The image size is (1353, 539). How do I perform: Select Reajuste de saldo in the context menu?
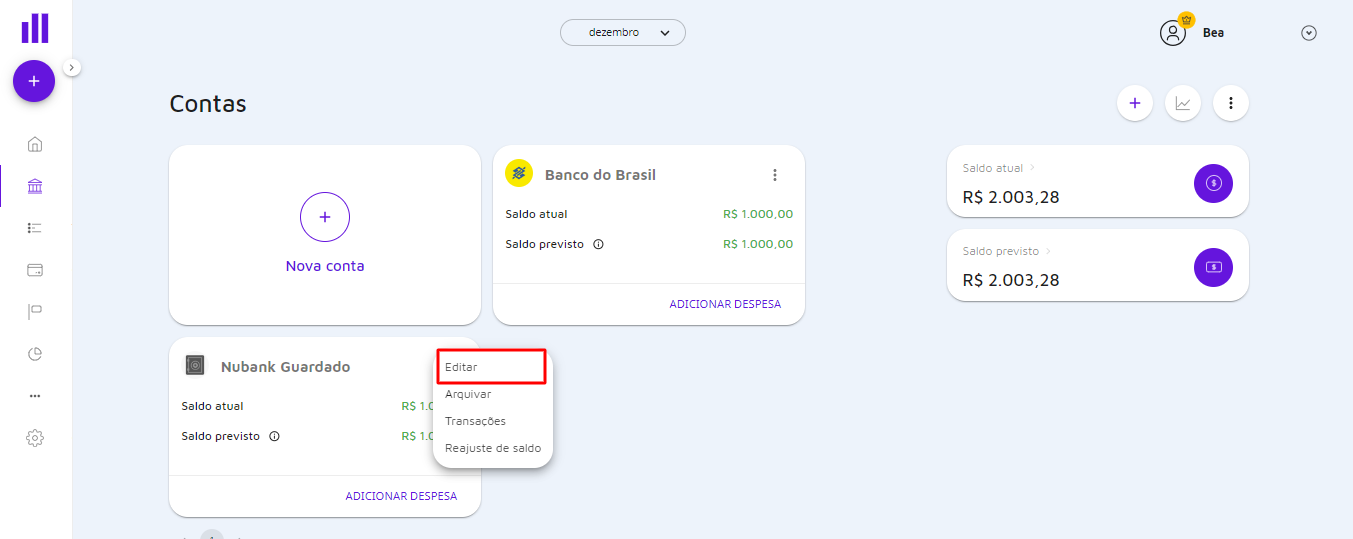(x=493, y=448)
